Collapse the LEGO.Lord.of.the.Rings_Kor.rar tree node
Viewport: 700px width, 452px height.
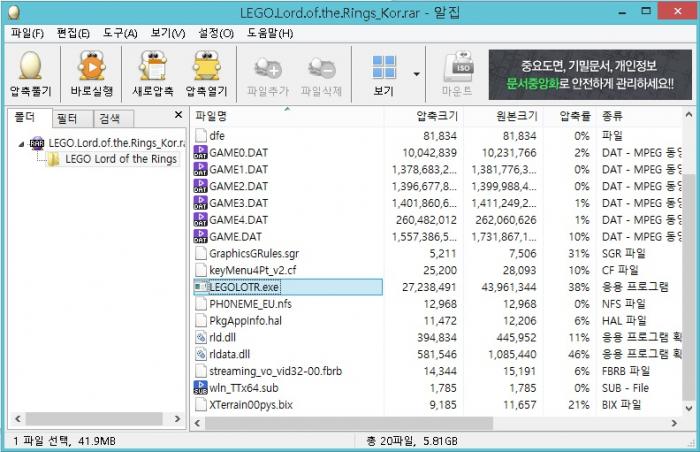click(21, 144)
